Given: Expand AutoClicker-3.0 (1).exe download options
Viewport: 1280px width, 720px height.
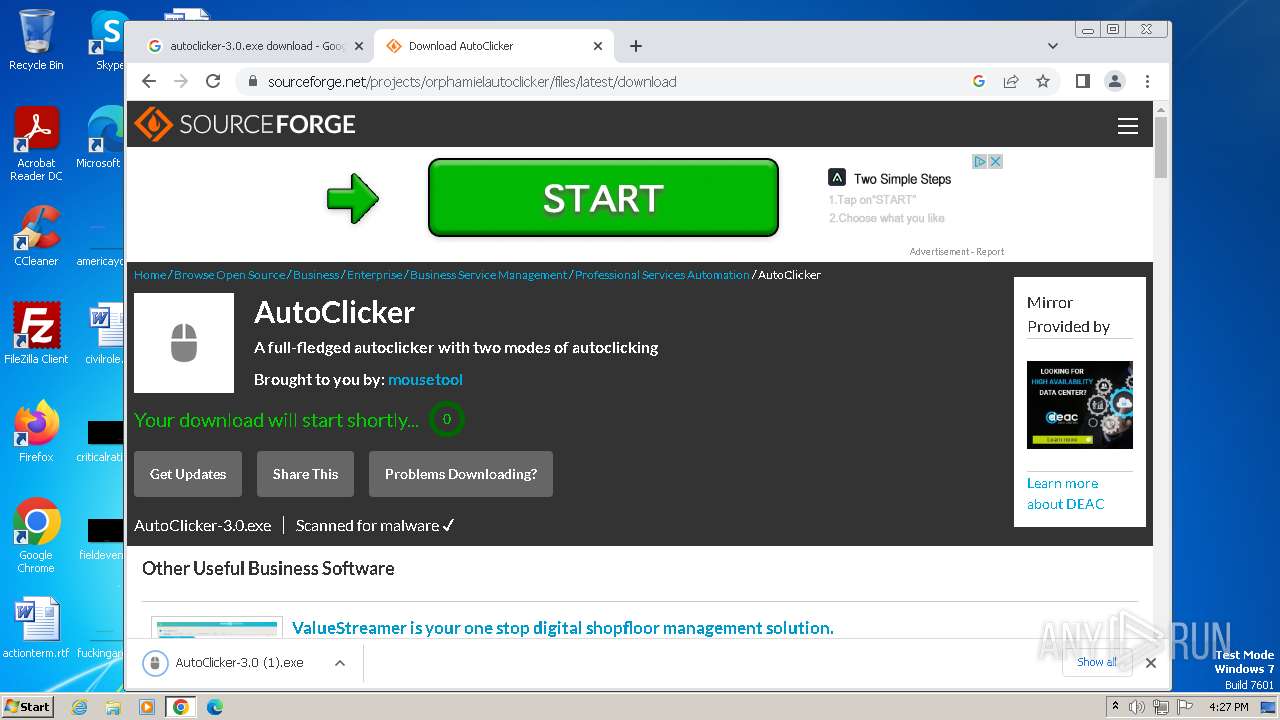Looking at the screenshot, I should point(340,662).
